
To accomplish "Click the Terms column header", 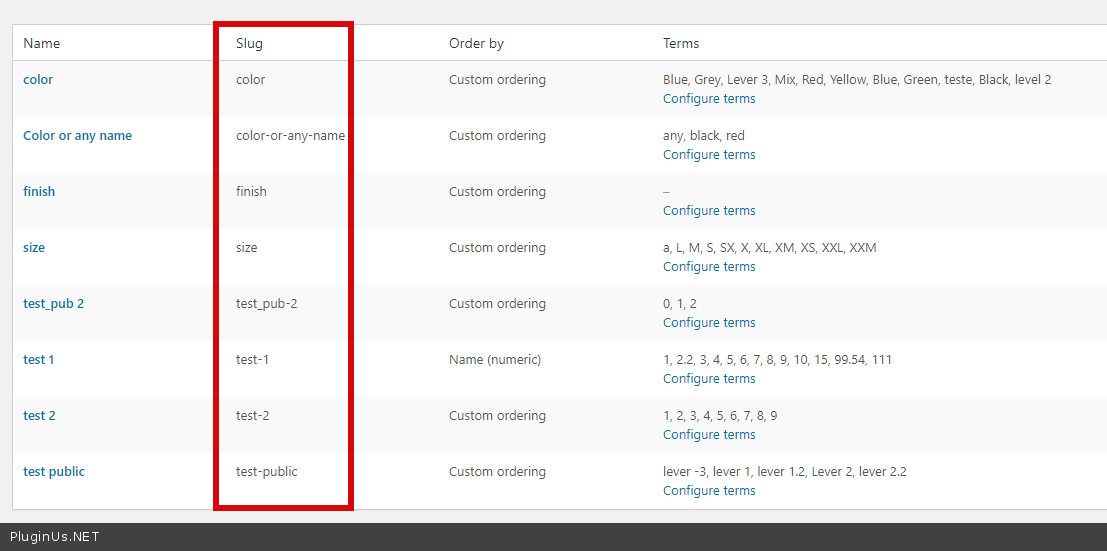I will (681, 44).
